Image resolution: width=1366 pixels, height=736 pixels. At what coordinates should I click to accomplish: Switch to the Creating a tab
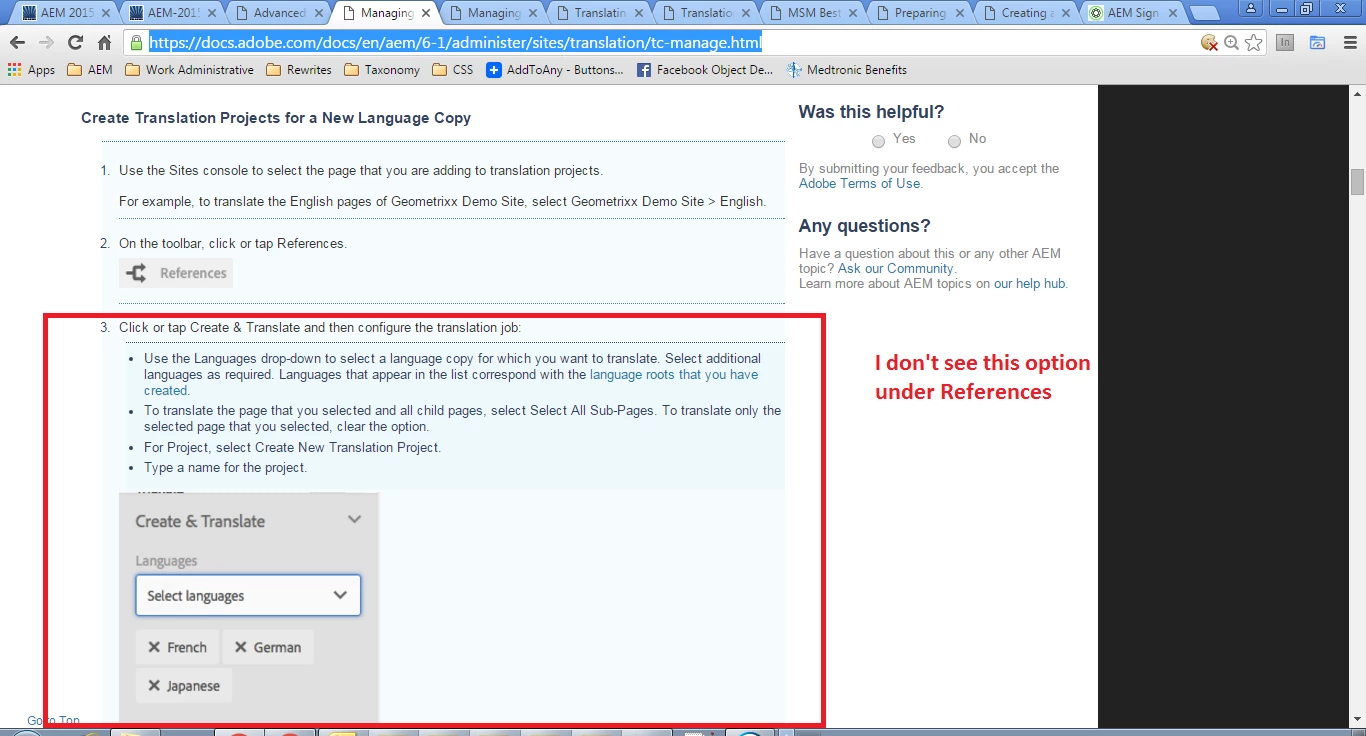[x=1026, y=13]
